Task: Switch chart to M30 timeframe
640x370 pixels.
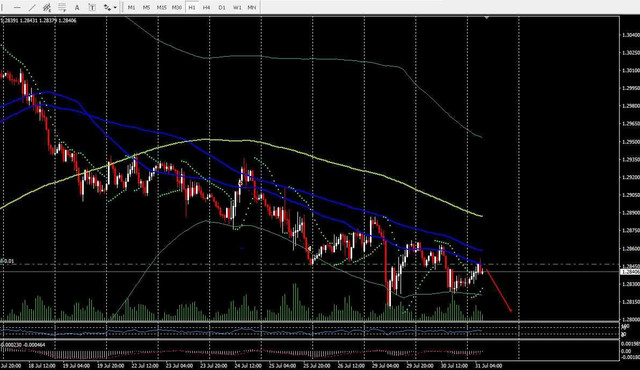Action: pos(177,7)
